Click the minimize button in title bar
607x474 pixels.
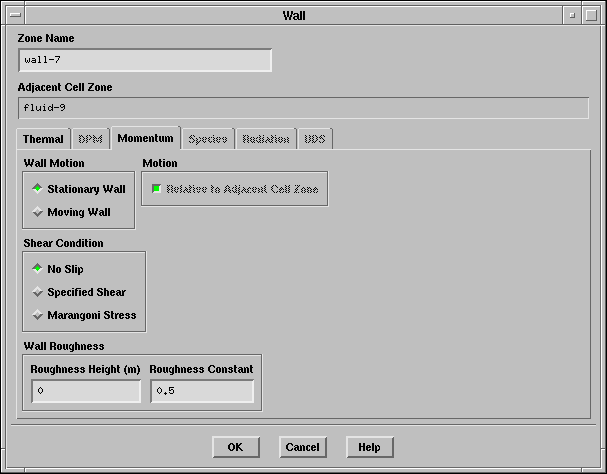point(570,15)
